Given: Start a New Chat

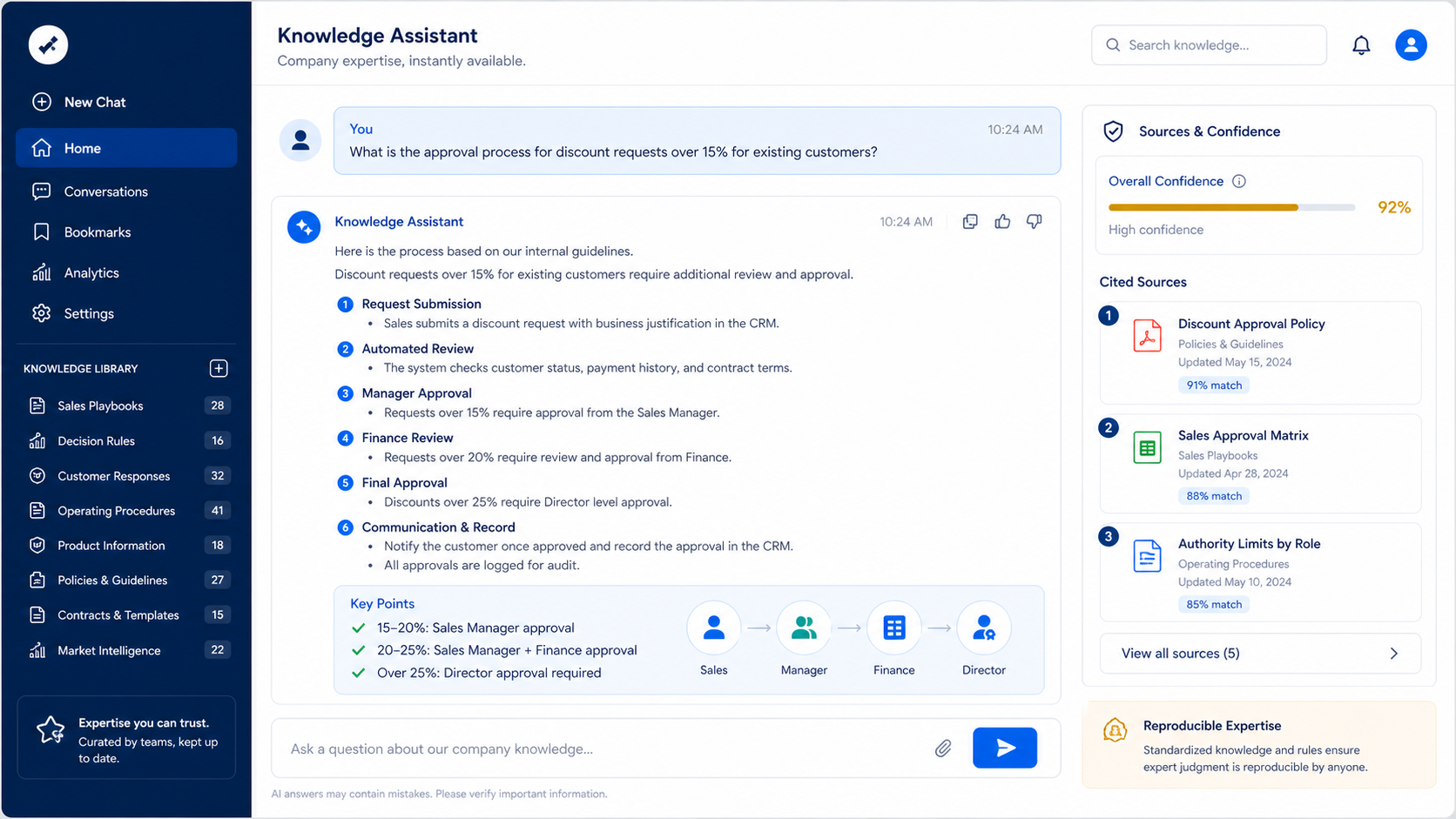Looking at the screenshot, I should click(79, 102).
